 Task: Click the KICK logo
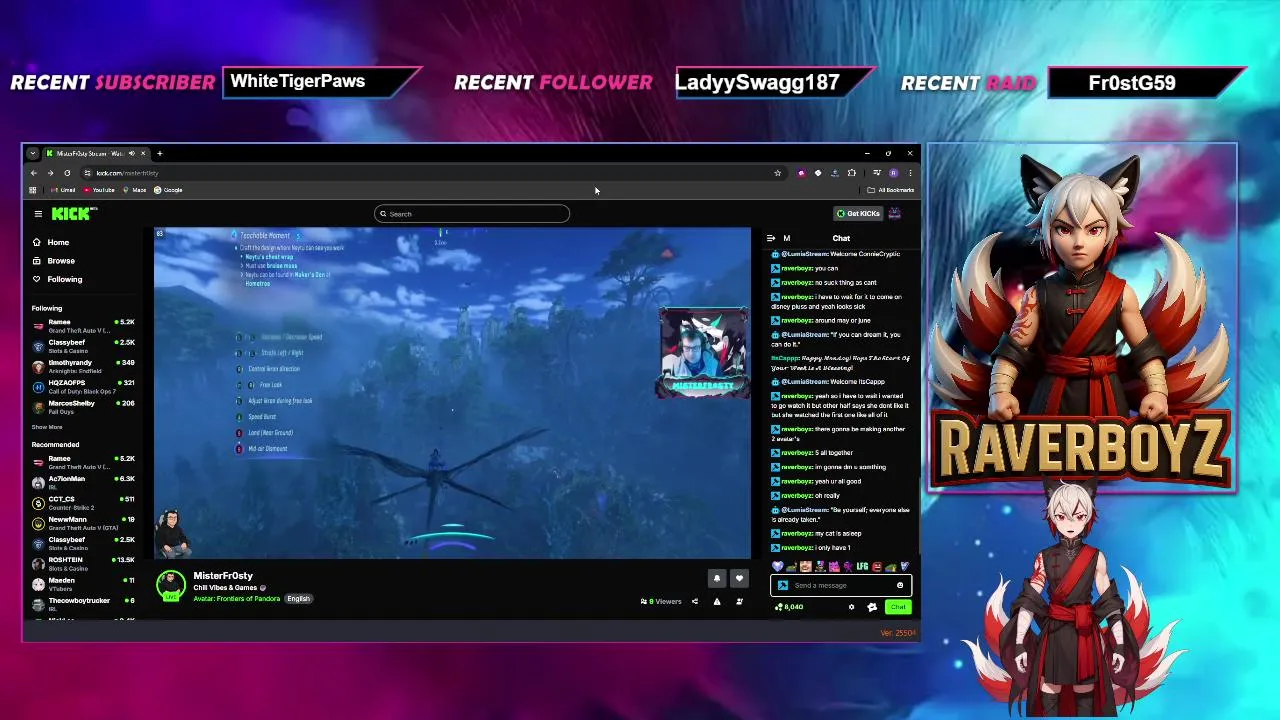(x=73, y=213)
